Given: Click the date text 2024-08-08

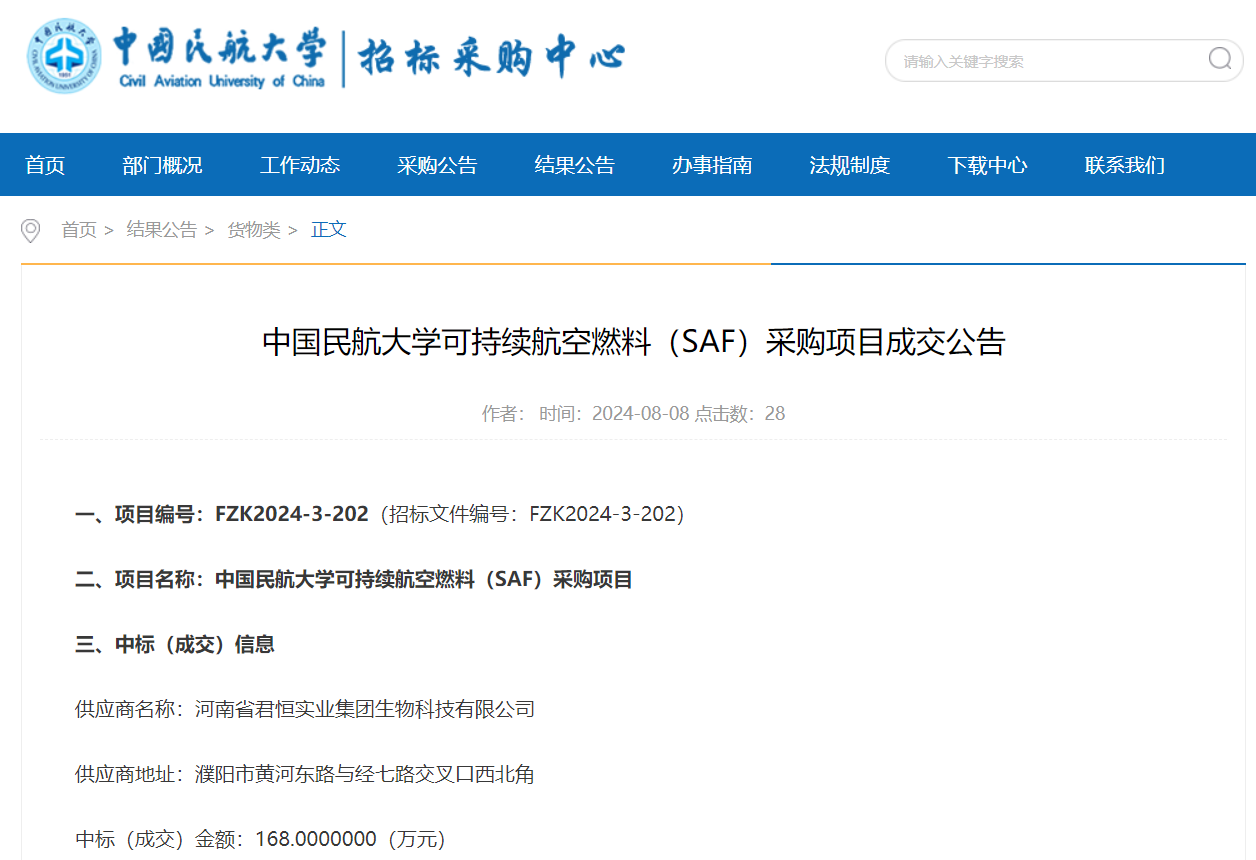Looking at the screenshot, I should [x=641, y=414].
